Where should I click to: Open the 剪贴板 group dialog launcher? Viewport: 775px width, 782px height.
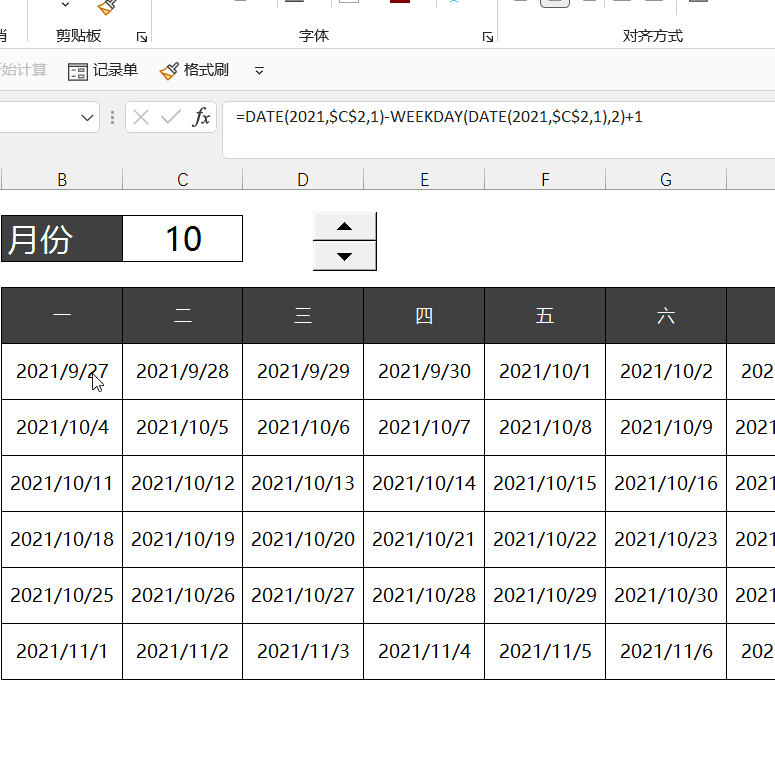[x=142, y=37]
